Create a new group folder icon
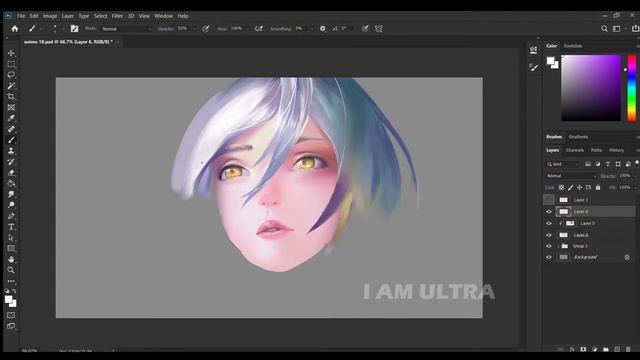 point(606,349)
